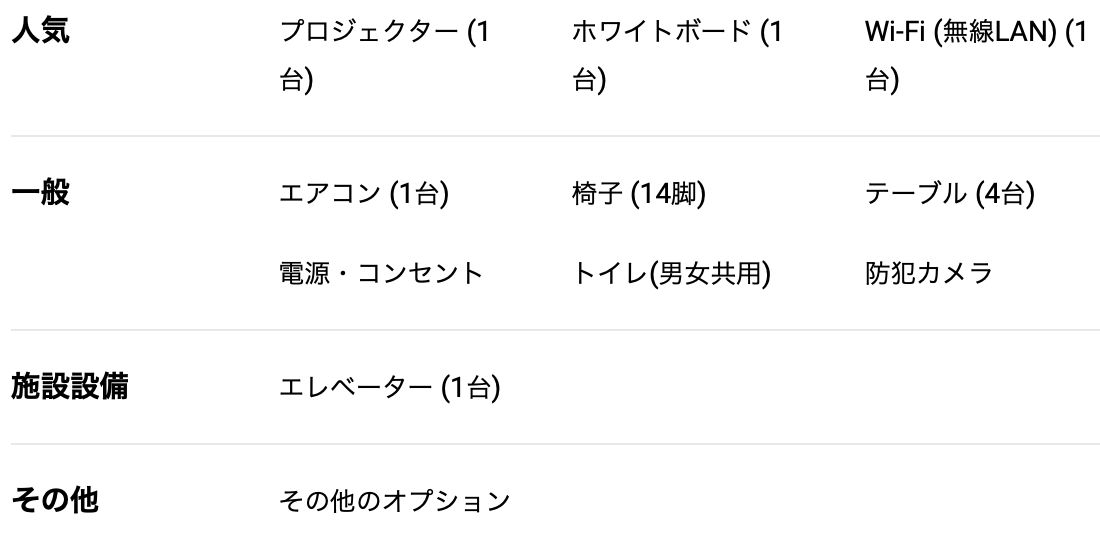Viewport: 1100px width, 541px height.
Task: Select テーブル (4台) amenity
Action: point(950,193)
